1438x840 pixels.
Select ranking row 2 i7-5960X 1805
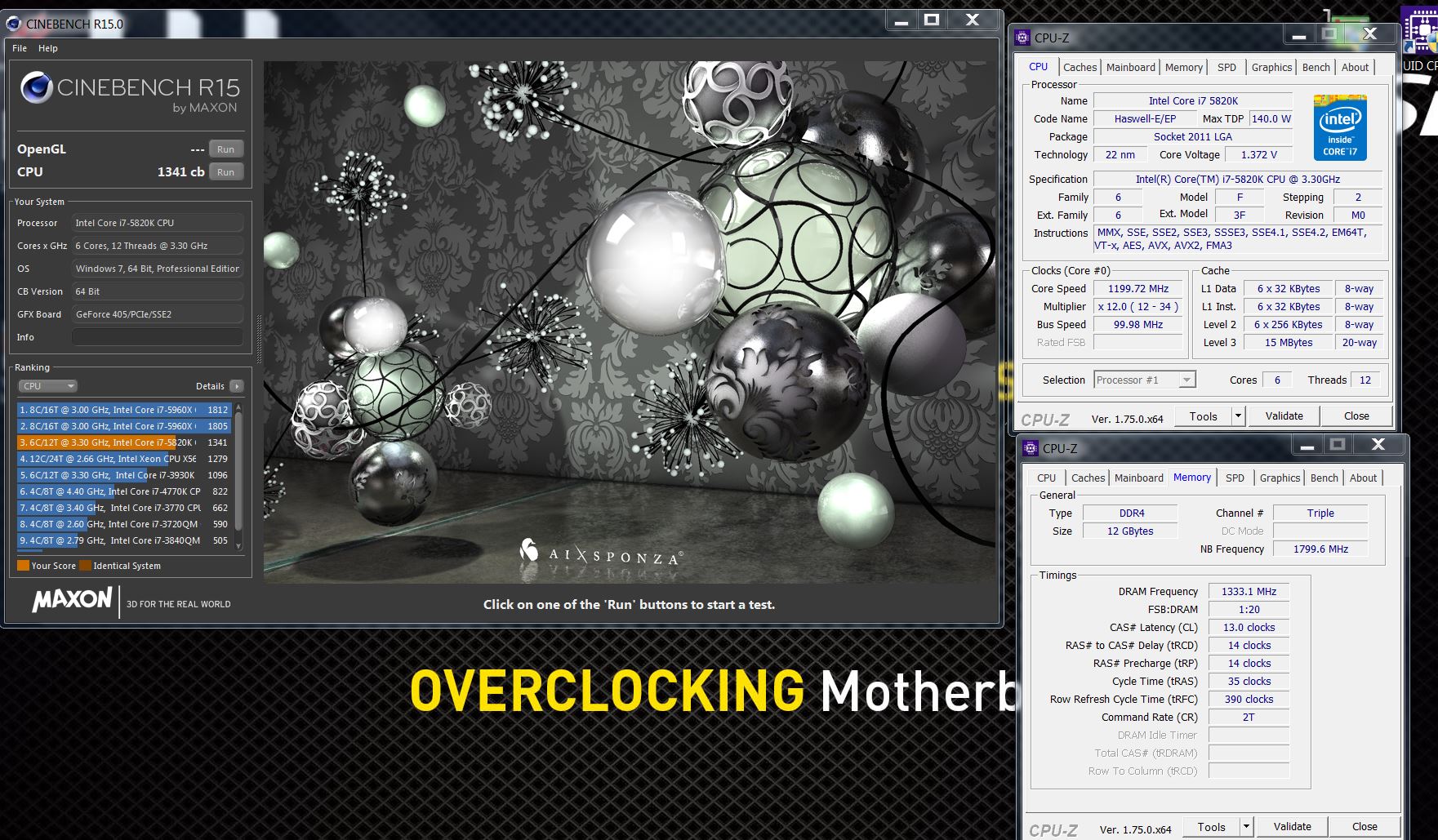(124, 426)
